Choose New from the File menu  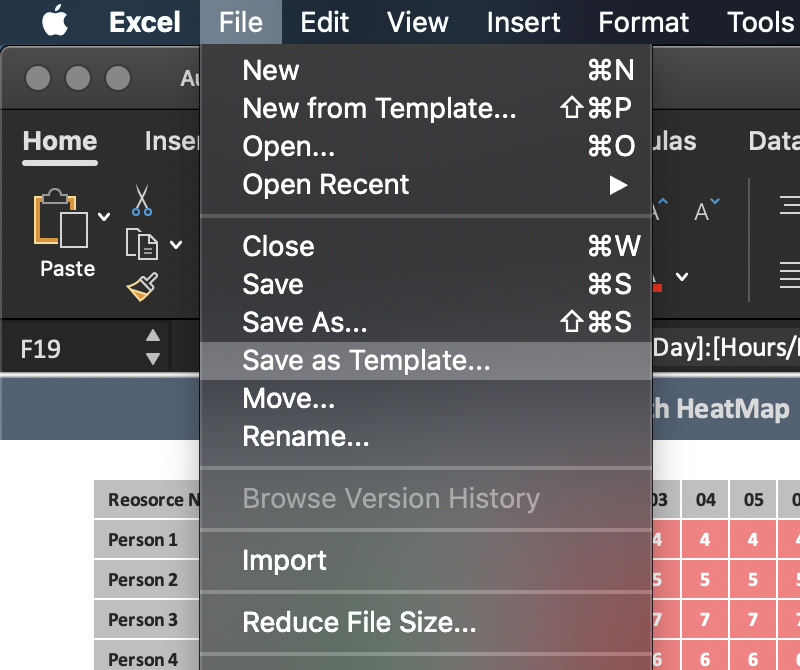tap(270, 70)
